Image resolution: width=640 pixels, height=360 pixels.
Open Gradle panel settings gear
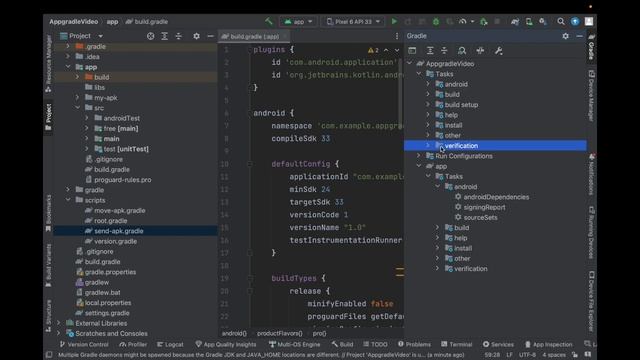(x=565, y=36)
